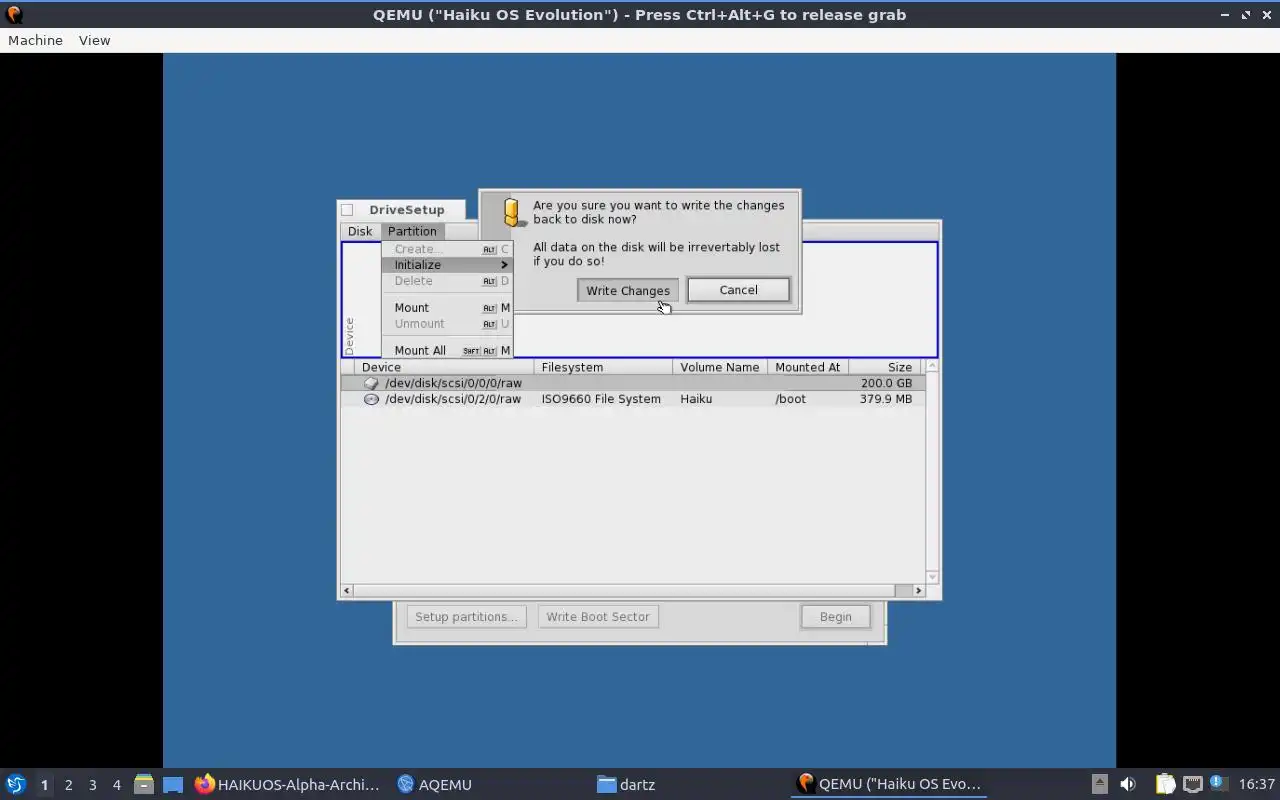1280x800 pixels.
Task: Click the hard disk icon of the 200.0 GB device
Action: tap(371, 383)
